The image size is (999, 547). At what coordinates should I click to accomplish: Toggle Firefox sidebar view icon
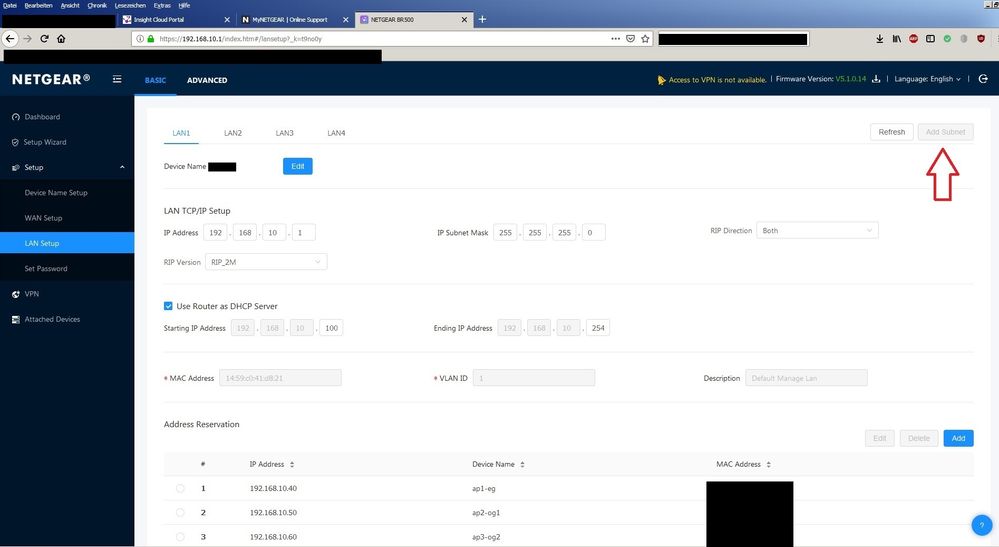[930, 39]
